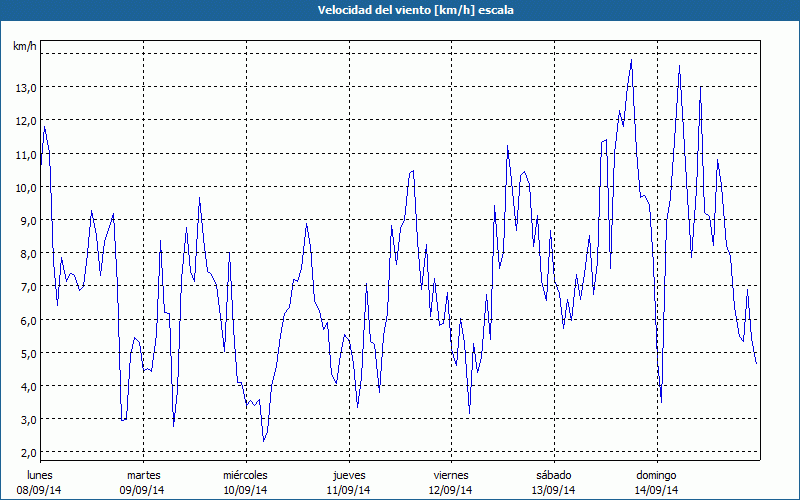Click the 'lunes' day label
The image size is (800, 500).
(40, 475)
